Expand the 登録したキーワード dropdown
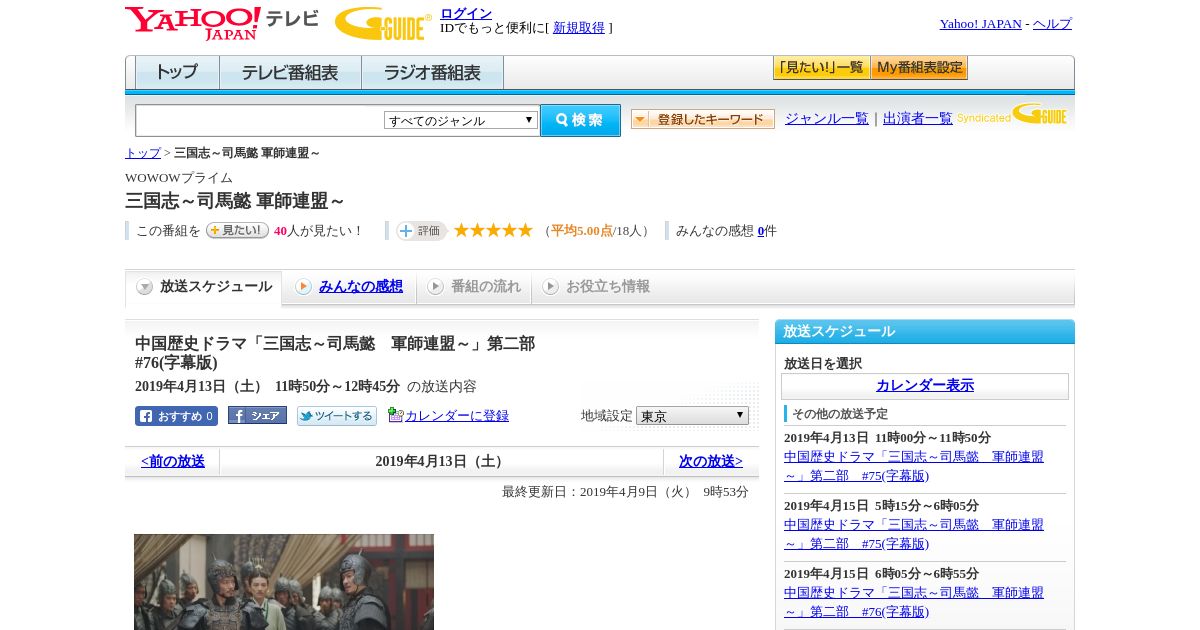 click(x=702, y=119)
